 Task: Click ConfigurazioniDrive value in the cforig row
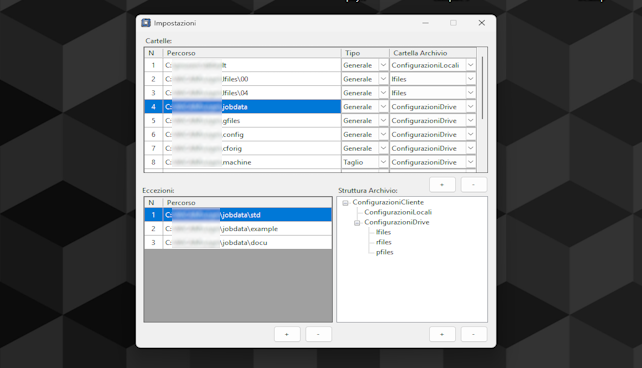424,148
